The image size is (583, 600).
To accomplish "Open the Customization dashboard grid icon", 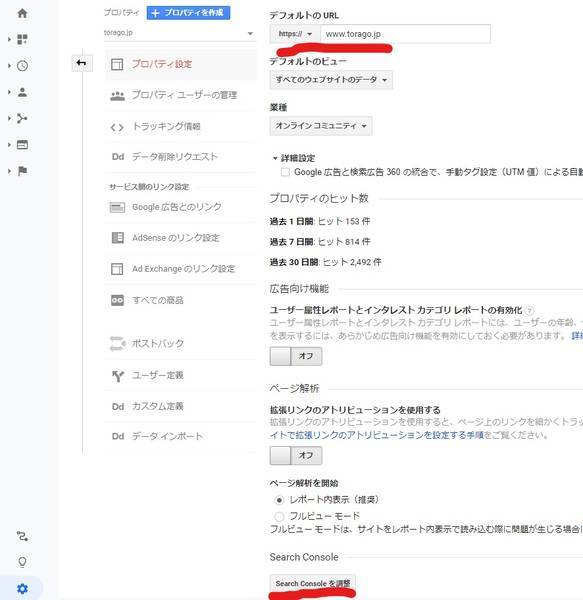I will pos(22,39).
